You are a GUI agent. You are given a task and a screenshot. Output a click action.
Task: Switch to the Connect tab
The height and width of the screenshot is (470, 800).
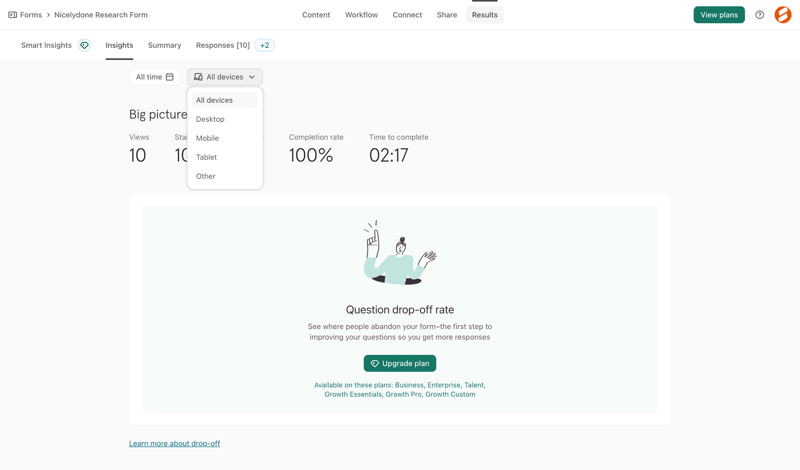coord(407,15)
